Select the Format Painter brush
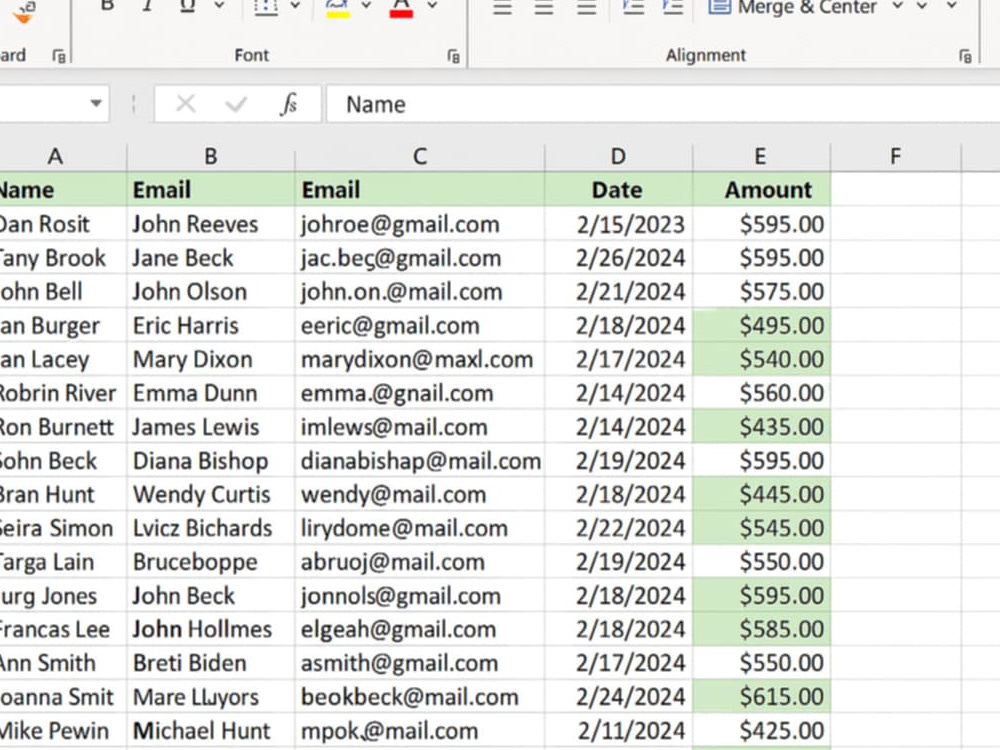 coord(23,13)
